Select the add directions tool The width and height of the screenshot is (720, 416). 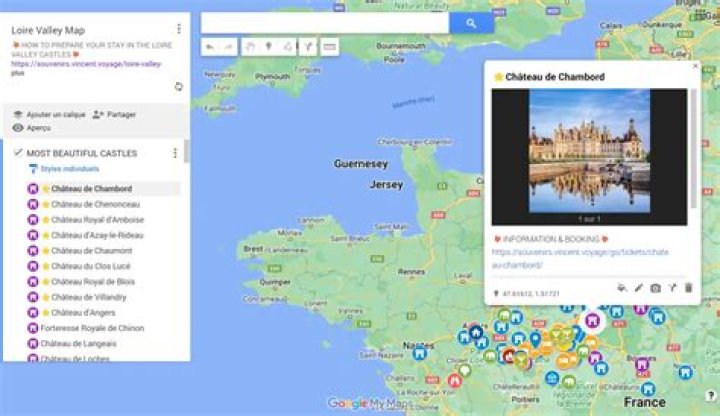tap(307, 46)
